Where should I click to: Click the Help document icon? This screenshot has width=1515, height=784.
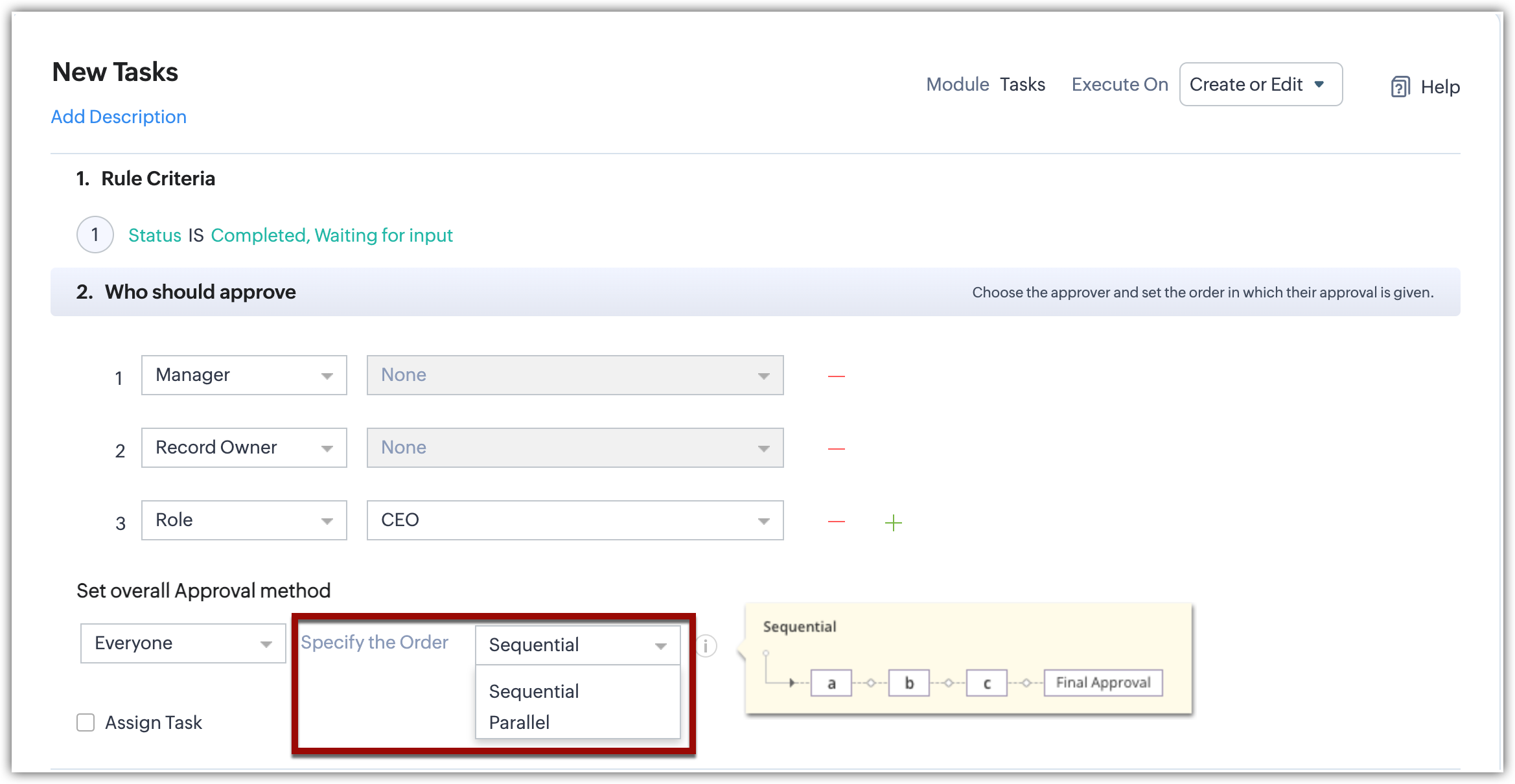pyautogui.click(x=1400, y=87)
